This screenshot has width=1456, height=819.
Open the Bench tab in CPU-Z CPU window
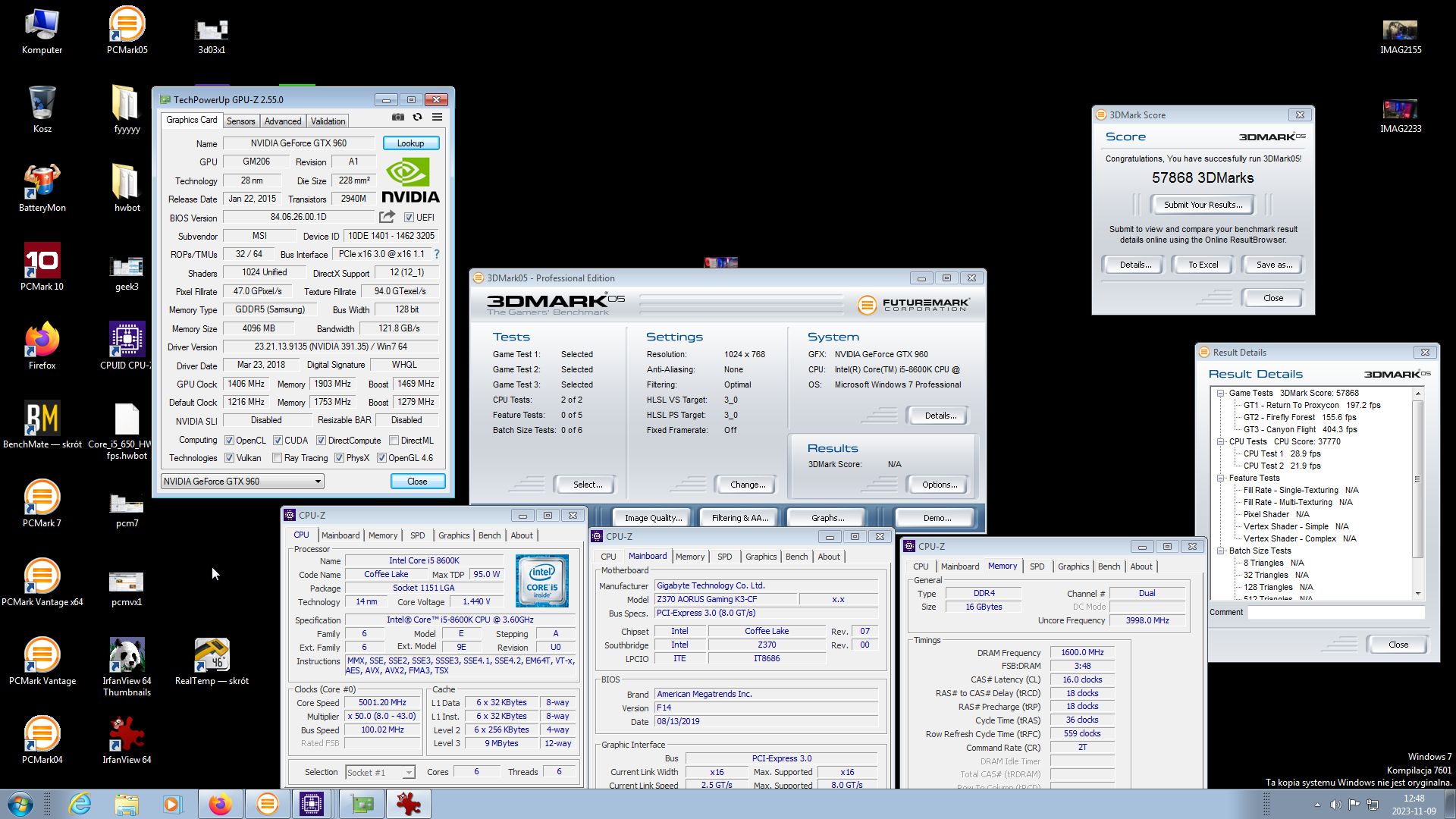(489, 535)
